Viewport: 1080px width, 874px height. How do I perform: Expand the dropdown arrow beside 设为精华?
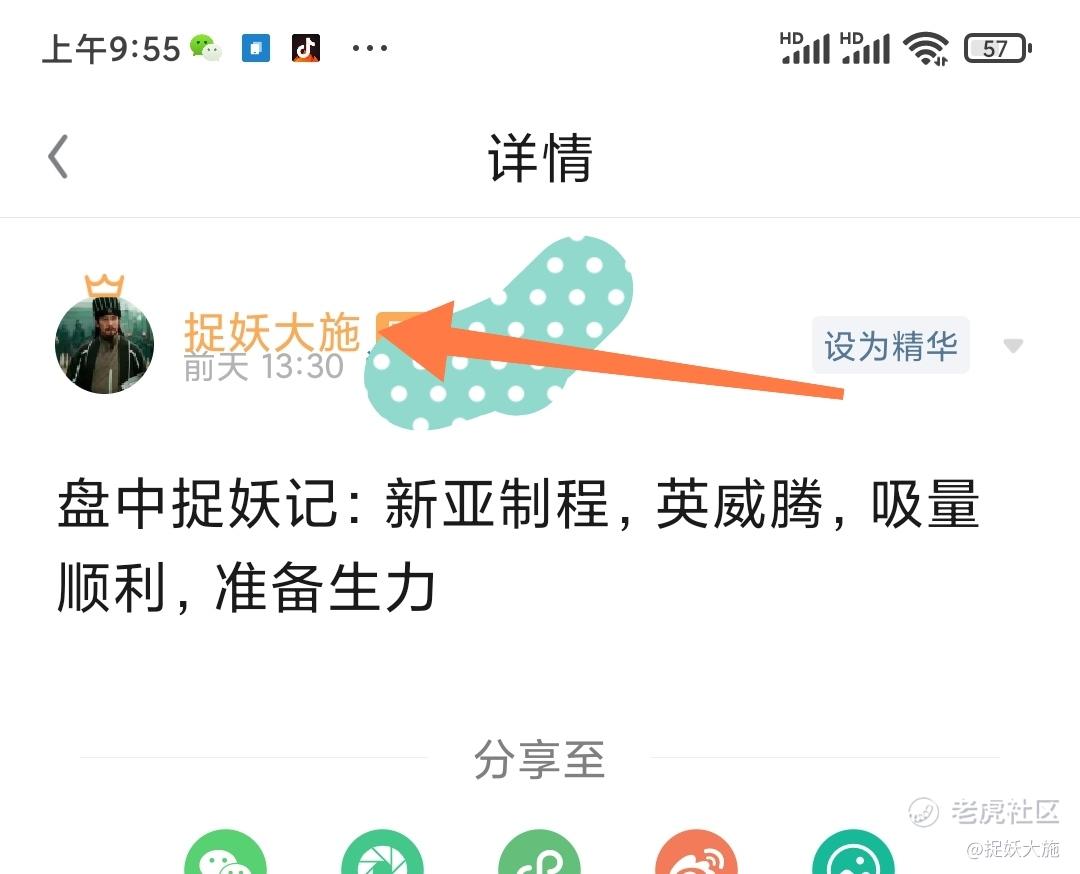pyautogui.click(x=1012, y=346)
